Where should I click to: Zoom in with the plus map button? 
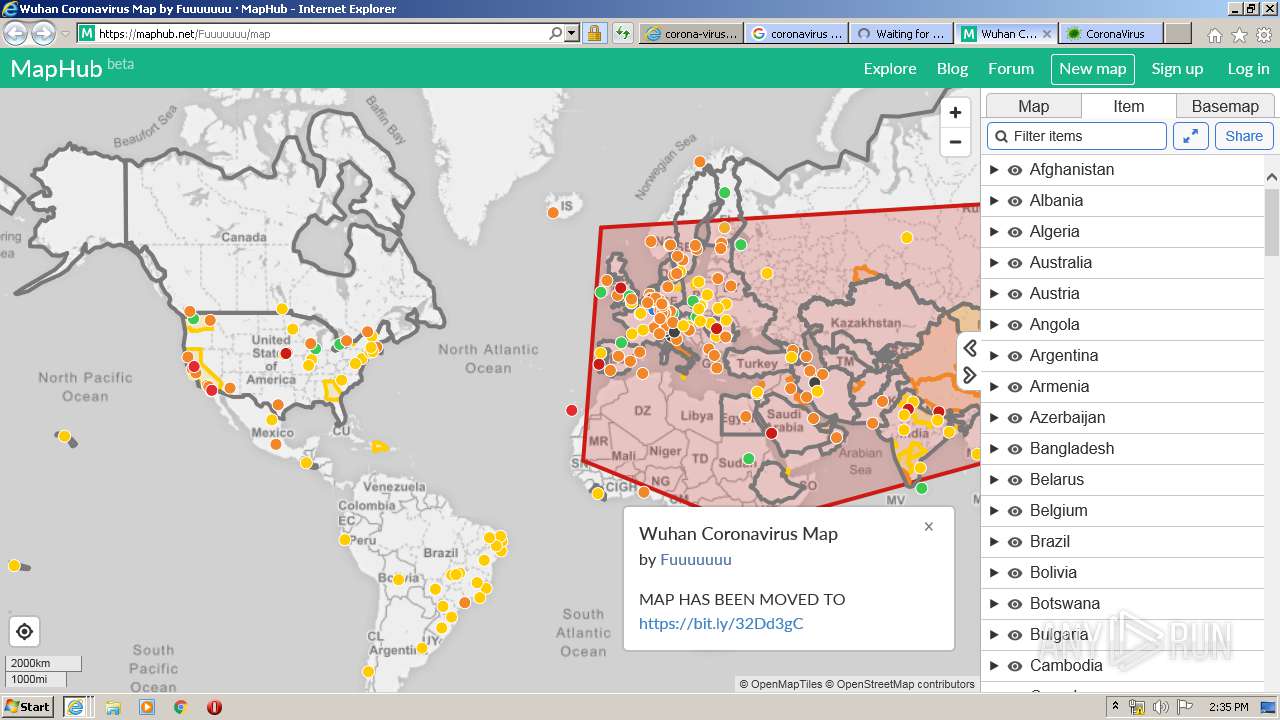pyautogui.click(x=955, y=113)
